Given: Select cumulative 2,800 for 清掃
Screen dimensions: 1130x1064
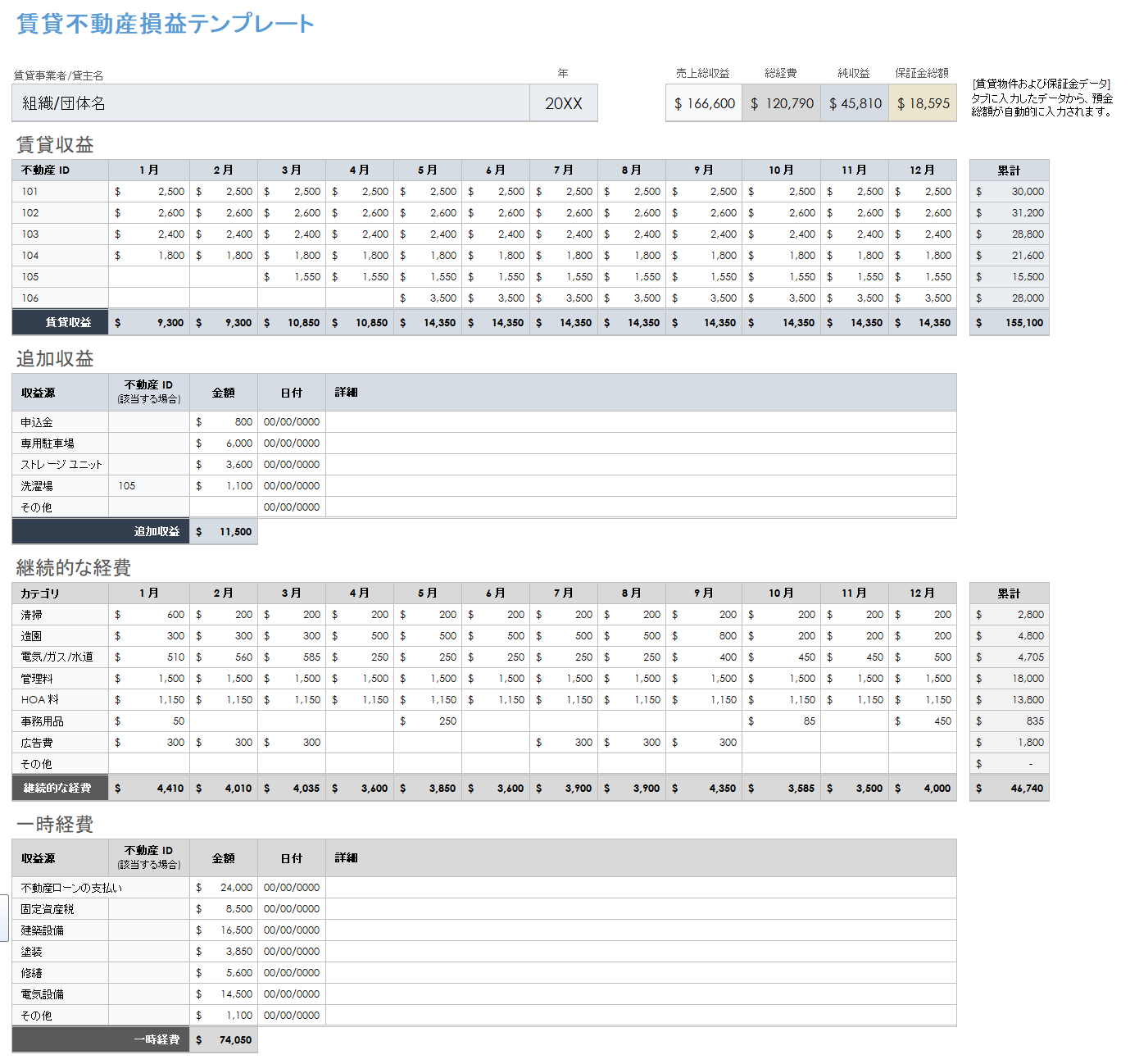Looking at the screenshot, I should [x=1010, y=615].
